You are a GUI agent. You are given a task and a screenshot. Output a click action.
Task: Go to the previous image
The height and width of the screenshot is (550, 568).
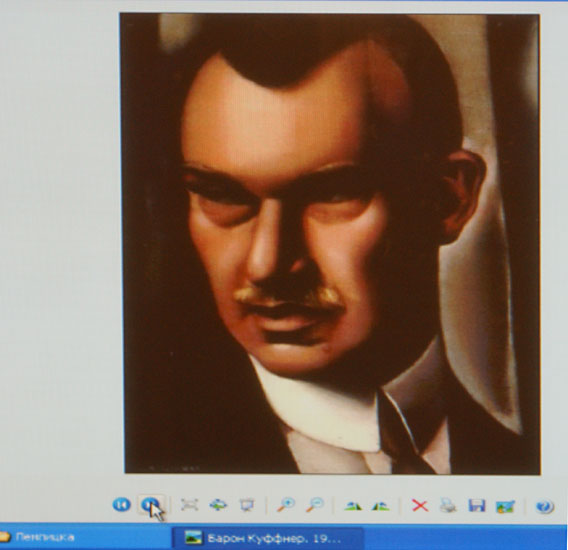pyautogui.click(x=122, y=505)
